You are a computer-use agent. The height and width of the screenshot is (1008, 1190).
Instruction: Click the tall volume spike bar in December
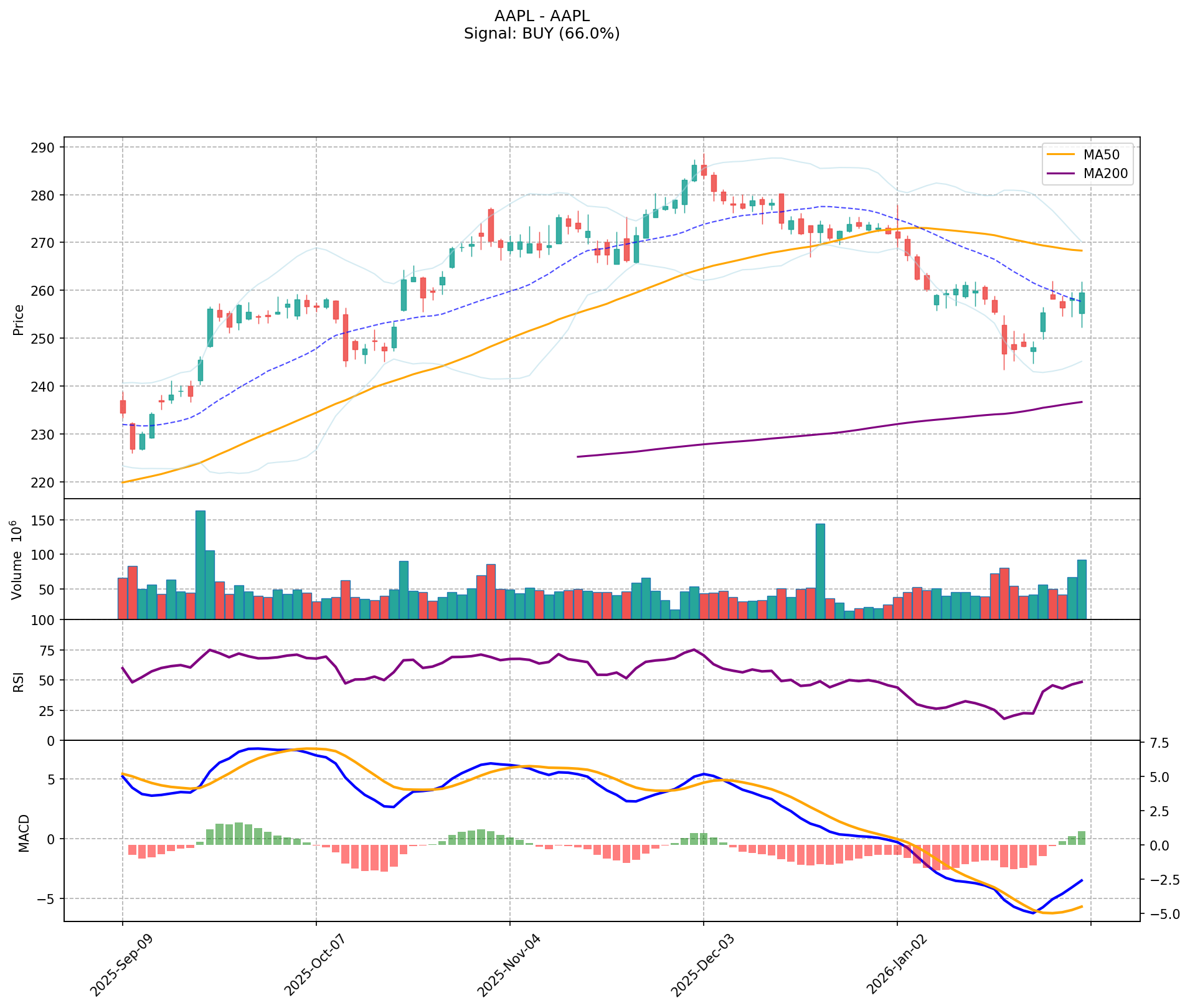pos(820,571)
